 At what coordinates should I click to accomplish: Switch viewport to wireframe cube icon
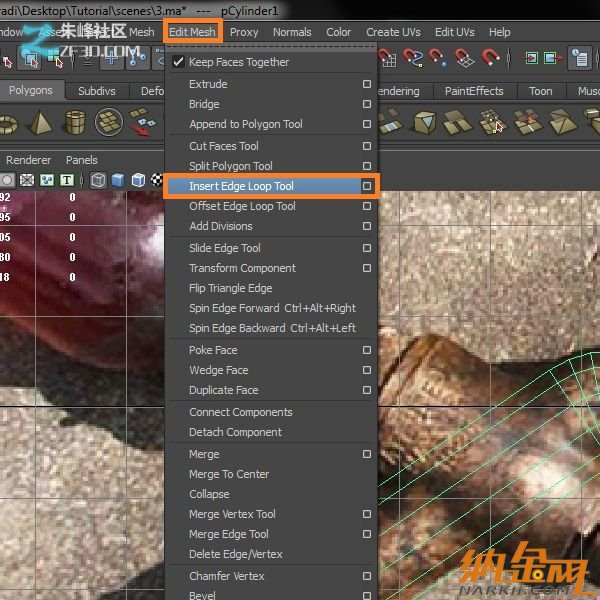point(98,180)
